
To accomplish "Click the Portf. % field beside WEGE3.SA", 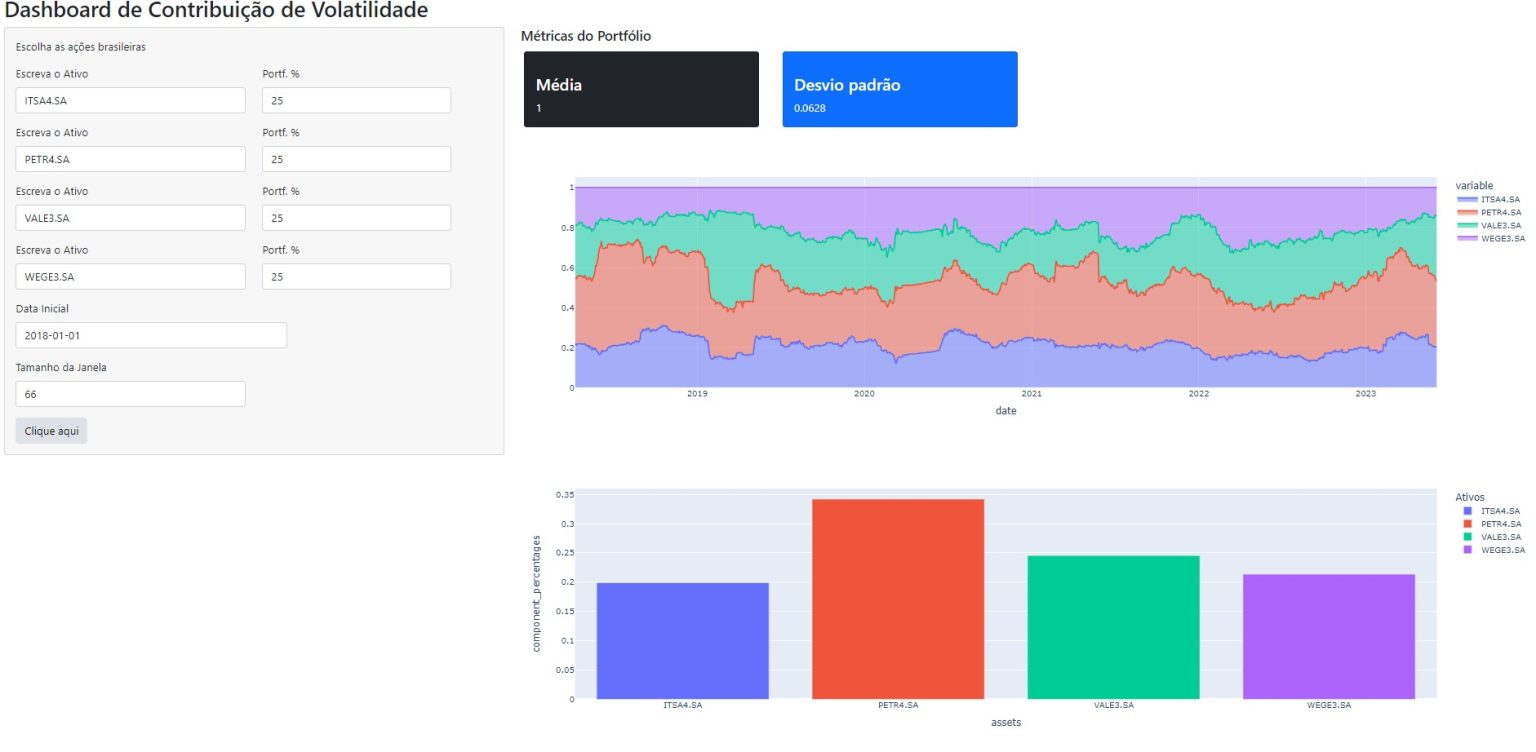I will [356, 277].
